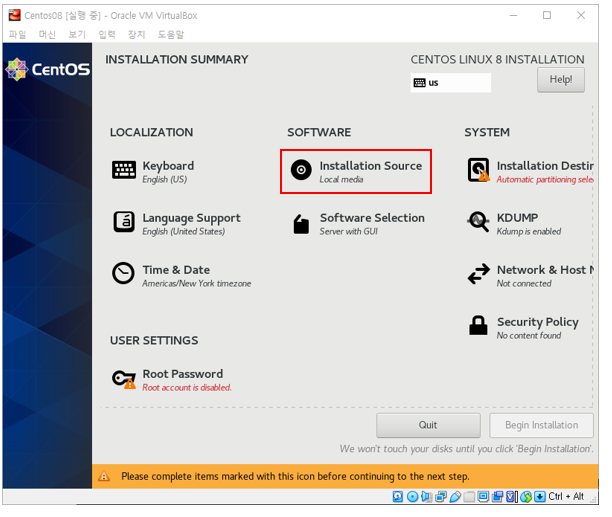Click Installation Source label
This screenshot has height=517, width=612.
tap(370, 166)
